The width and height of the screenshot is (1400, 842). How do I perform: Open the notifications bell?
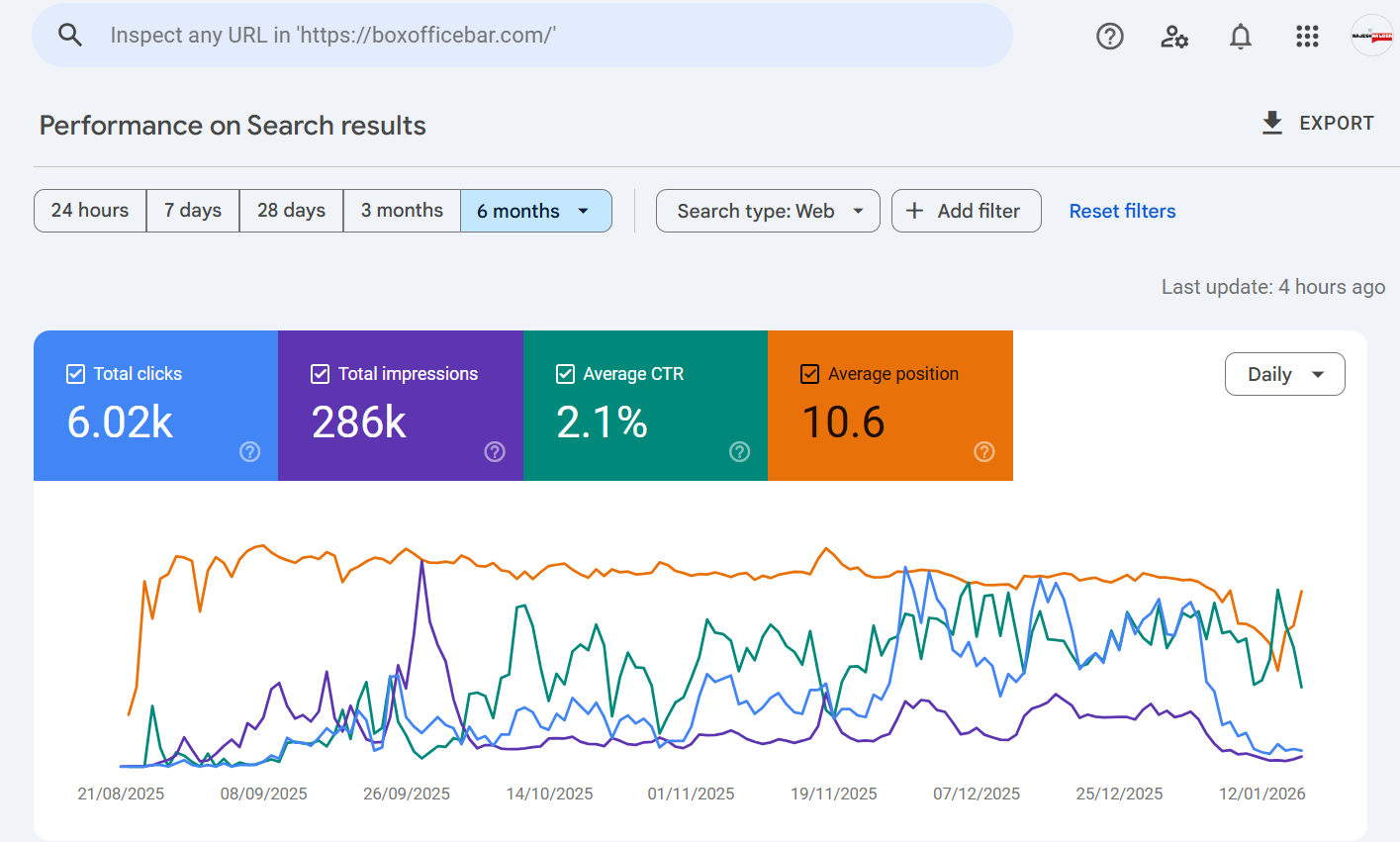[x=1240, y=37]
